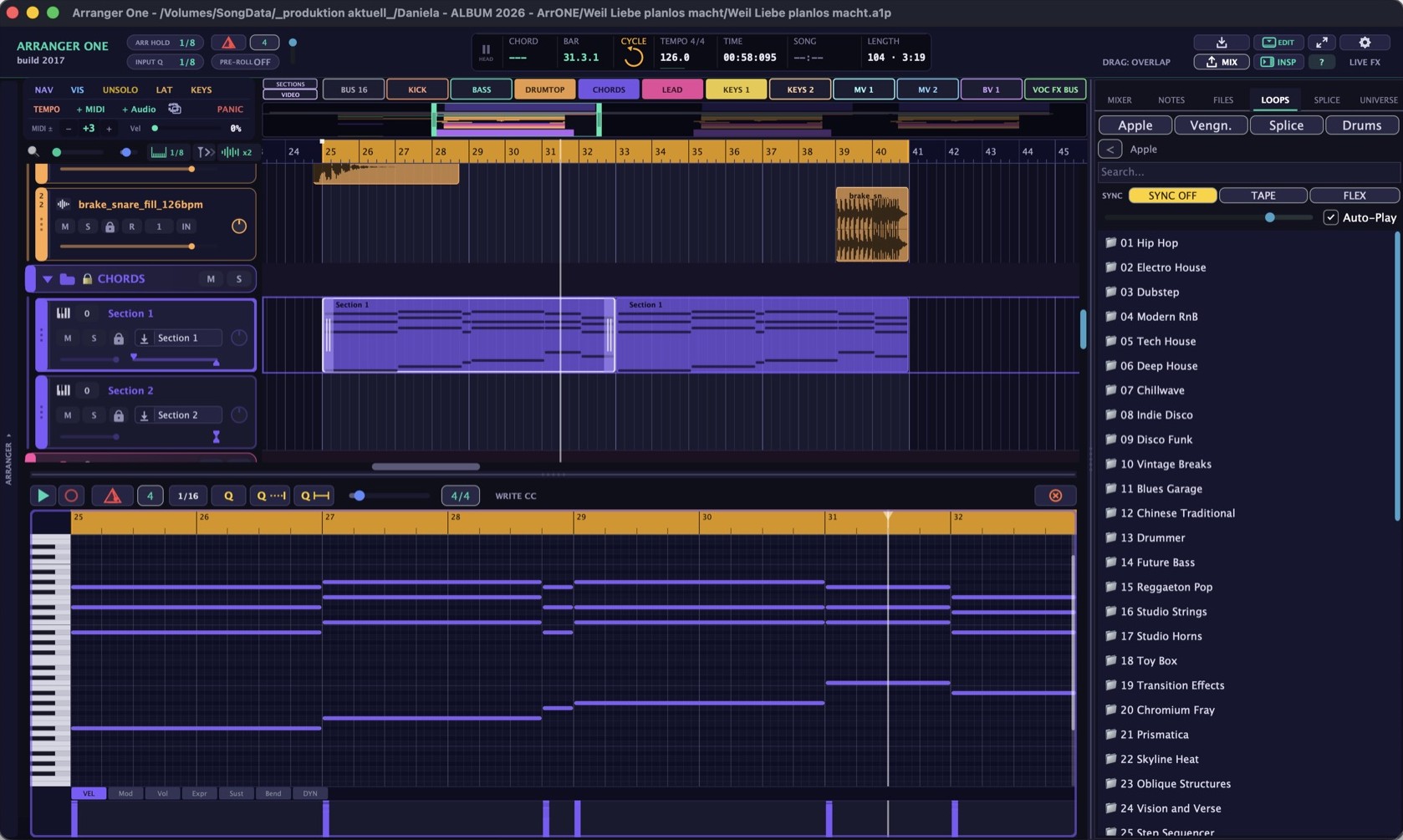Solo the CHORDS folder group
Viewport: 1403px width, 840px height.
click(238, 279)
